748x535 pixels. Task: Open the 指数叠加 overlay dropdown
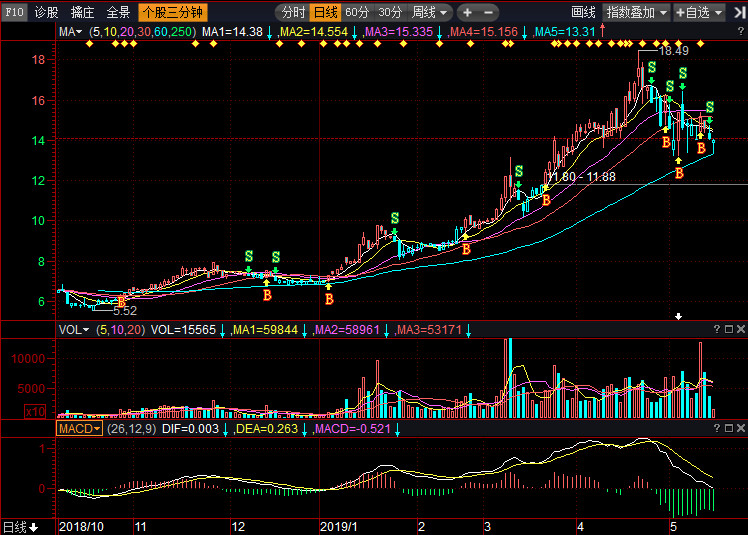pyautogui.click(x=637, y=13)
